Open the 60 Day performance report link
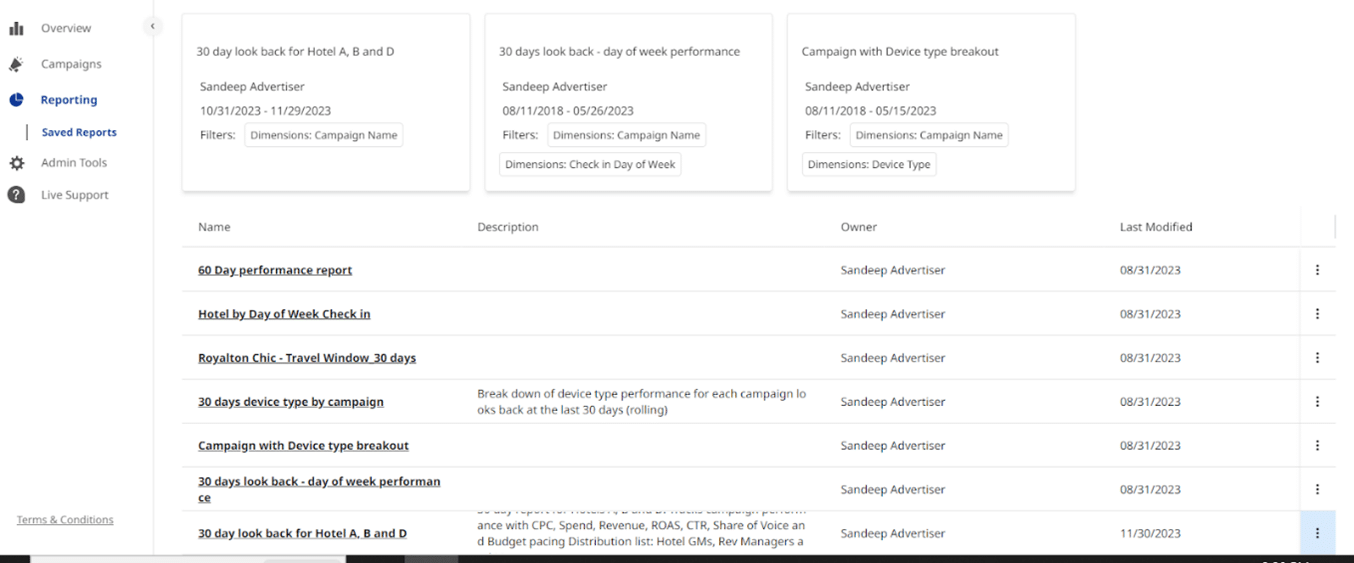This screenshot has height=563, width=1354. pos(275,270)
